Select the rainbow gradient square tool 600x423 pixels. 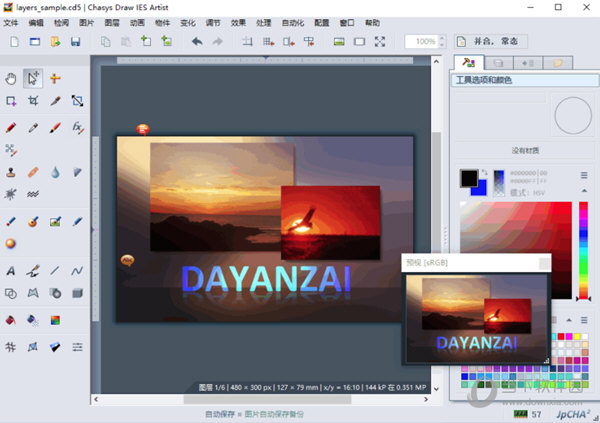(55, 320)
